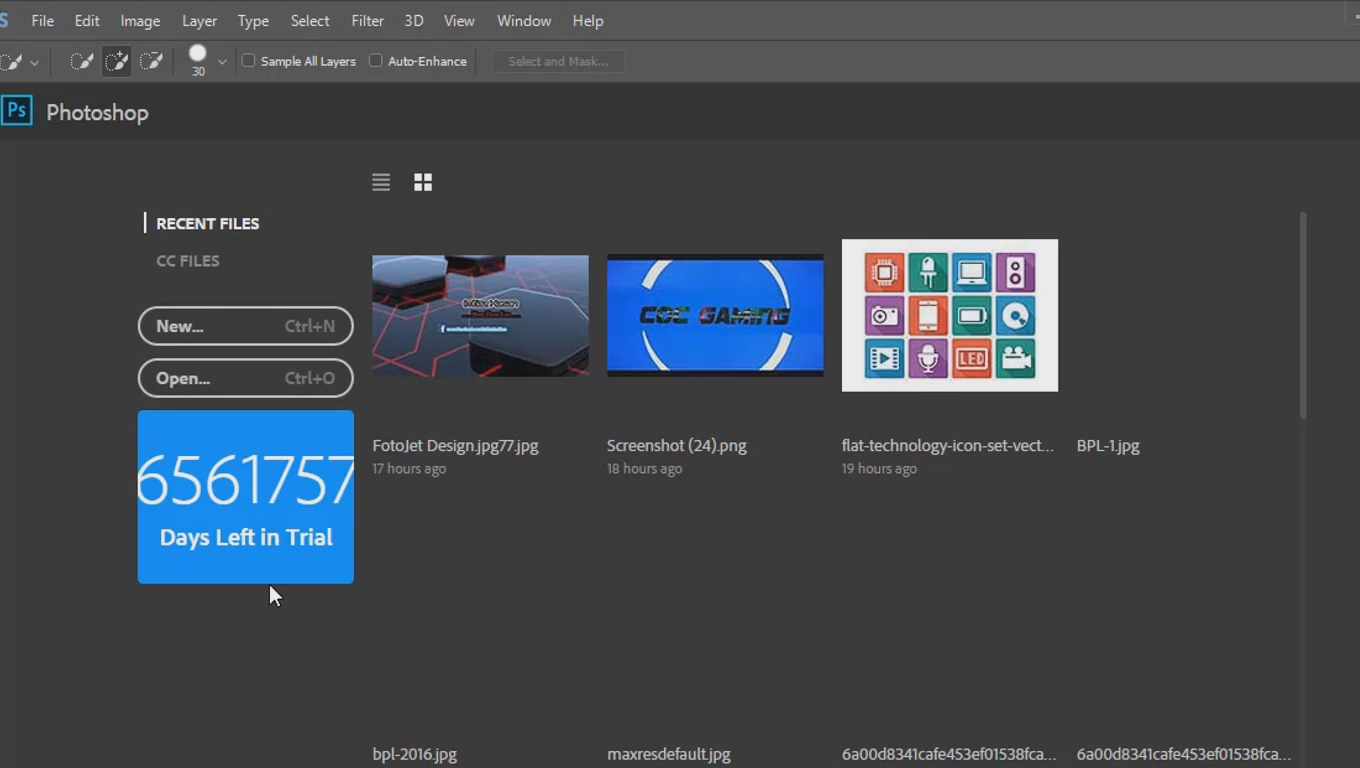
Task: Click the maxresdefault.jpg file name
Action: pos(669,754)
